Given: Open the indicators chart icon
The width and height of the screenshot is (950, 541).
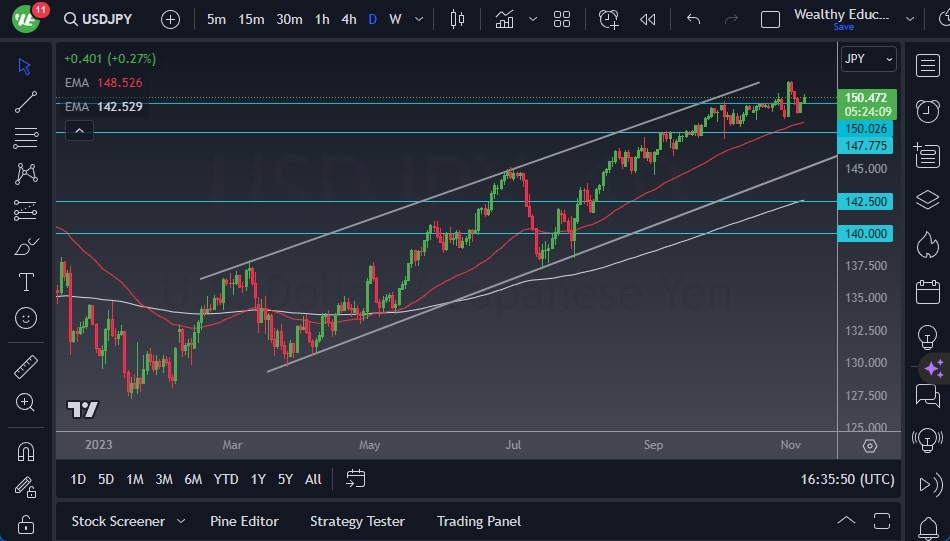Looking at the screenshot, I should [x=504, y=19].
